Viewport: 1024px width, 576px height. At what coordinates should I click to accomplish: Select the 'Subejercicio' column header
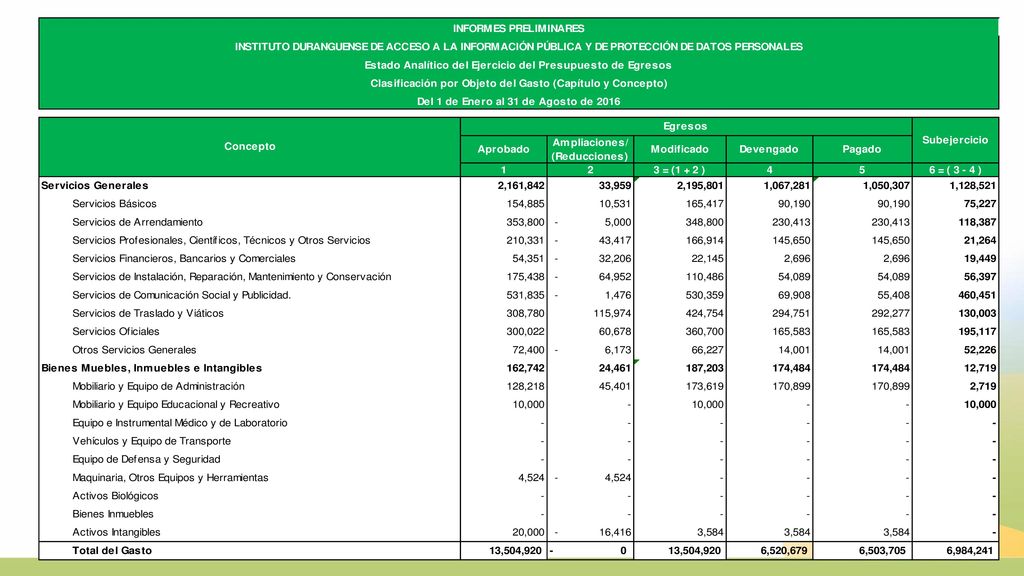click(955, 140)
